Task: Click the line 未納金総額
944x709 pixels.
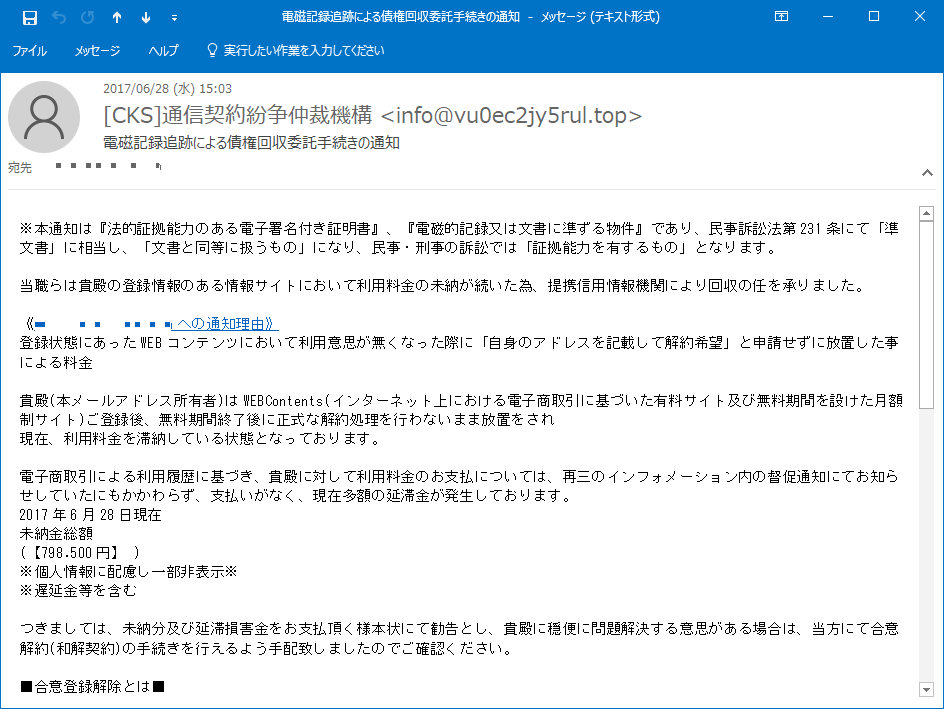Action: coord(56,533)
